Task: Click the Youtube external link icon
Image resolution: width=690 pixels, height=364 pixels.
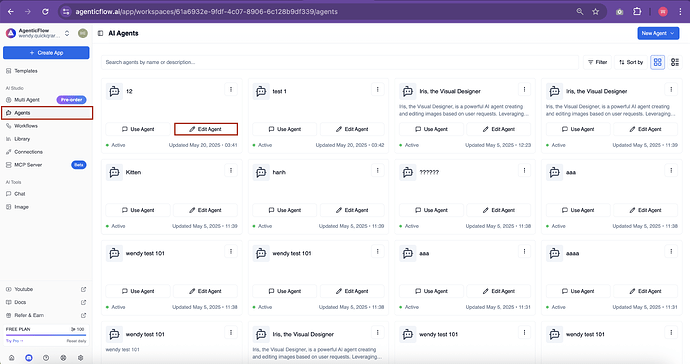Action: click(x=84, y=289)
